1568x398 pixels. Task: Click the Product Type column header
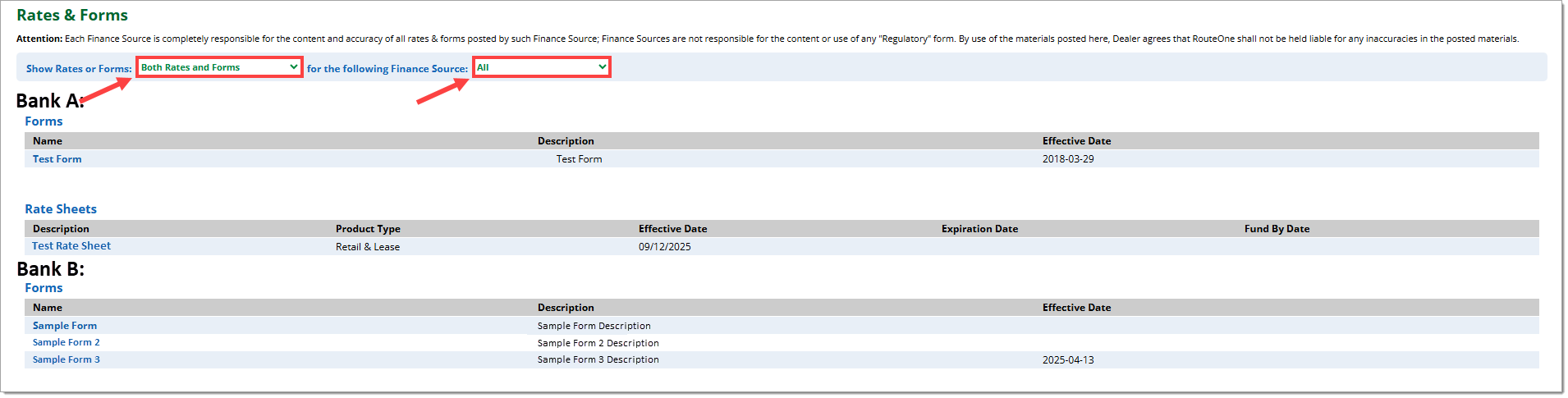(368, 229)
